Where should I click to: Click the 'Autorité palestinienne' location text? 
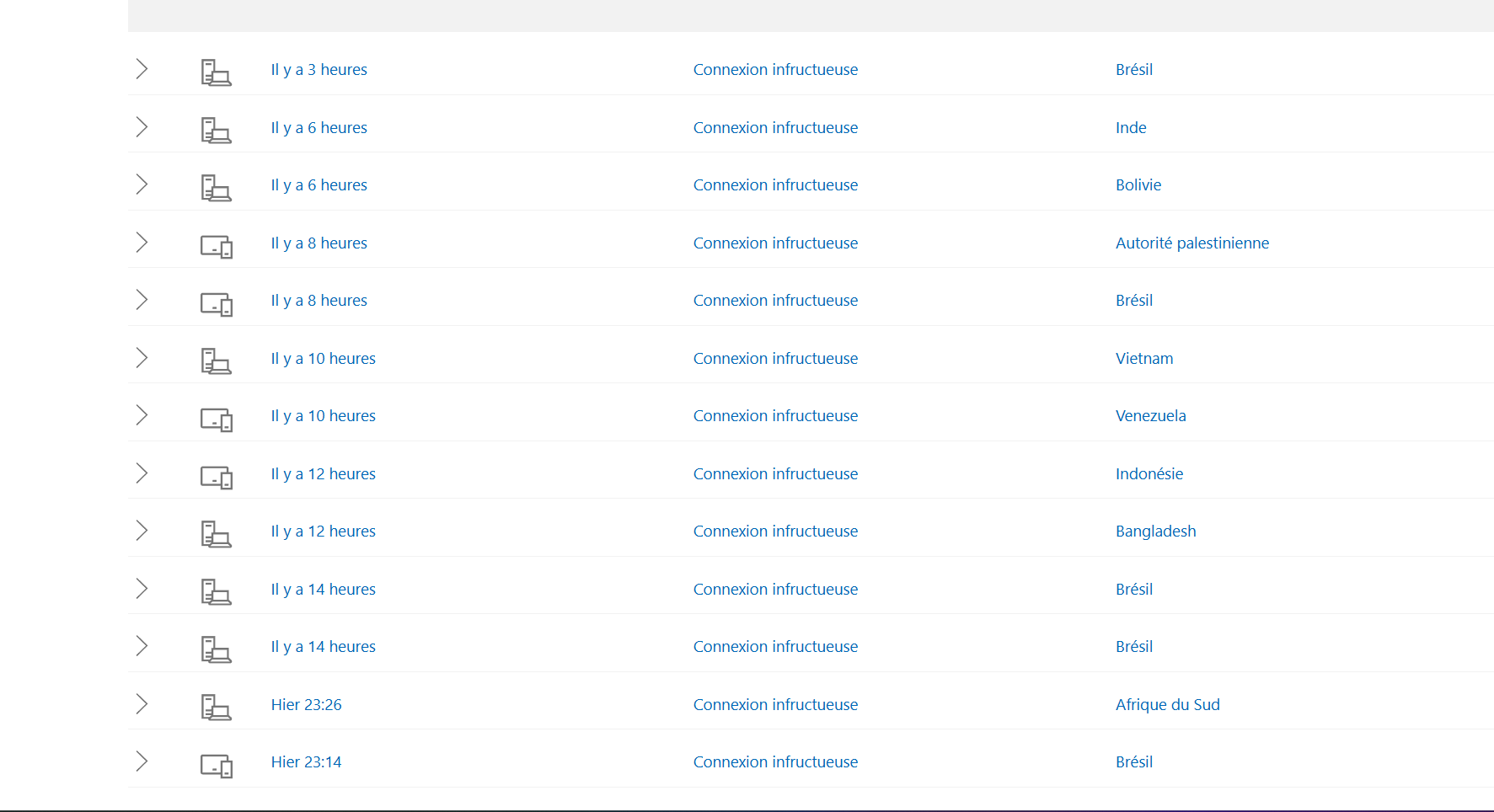tap(1192, 243)
